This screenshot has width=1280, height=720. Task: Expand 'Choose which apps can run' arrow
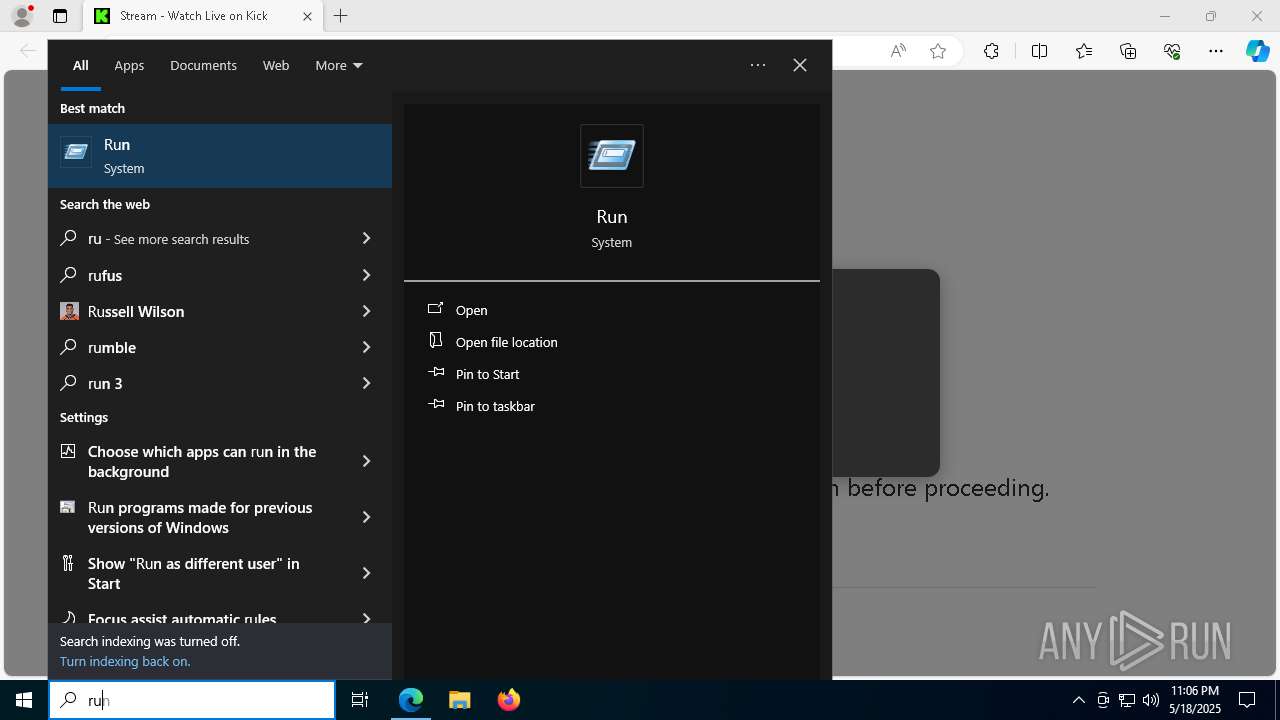click(x=366, y=461)
